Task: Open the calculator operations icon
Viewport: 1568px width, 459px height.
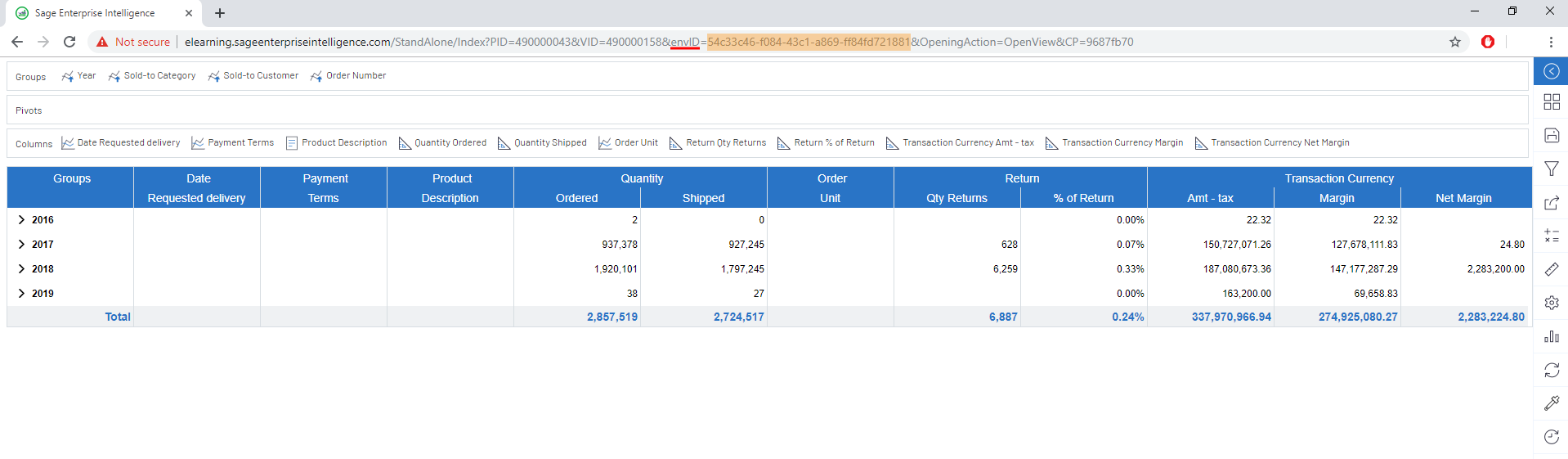Action: point(1551,236)
